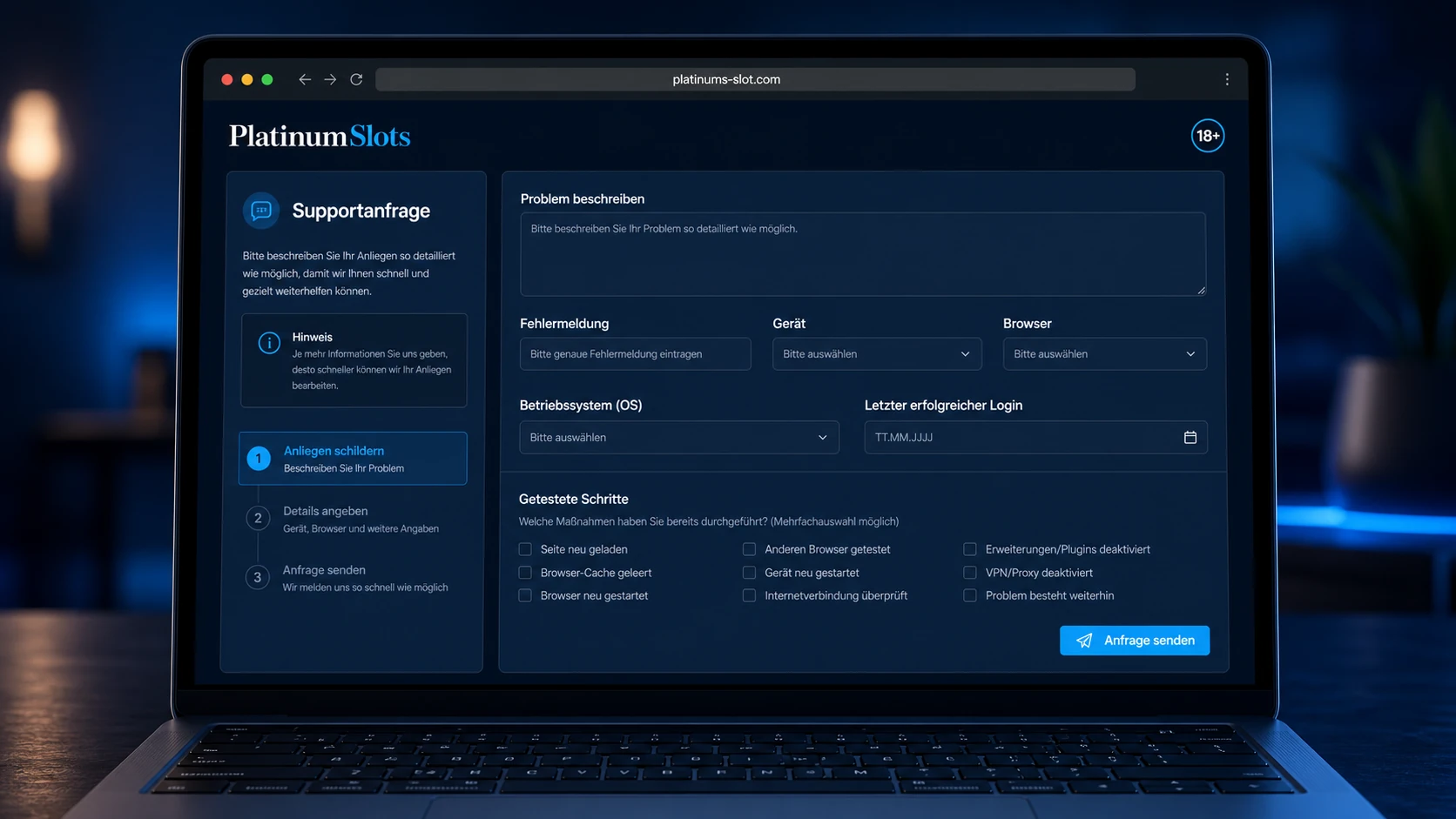Click the platinums-slot.com address bar
The height and width of the screenshot is (819, 1456).
tap(755, 79)
